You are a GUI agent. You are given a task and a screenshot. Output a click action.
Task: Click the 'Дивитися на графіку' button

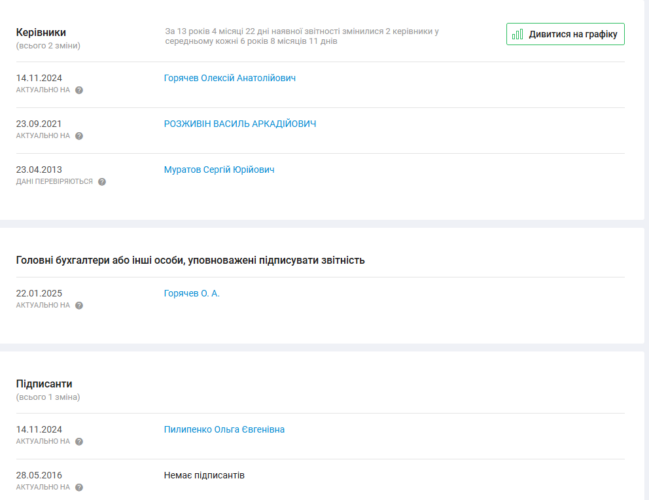565,34
